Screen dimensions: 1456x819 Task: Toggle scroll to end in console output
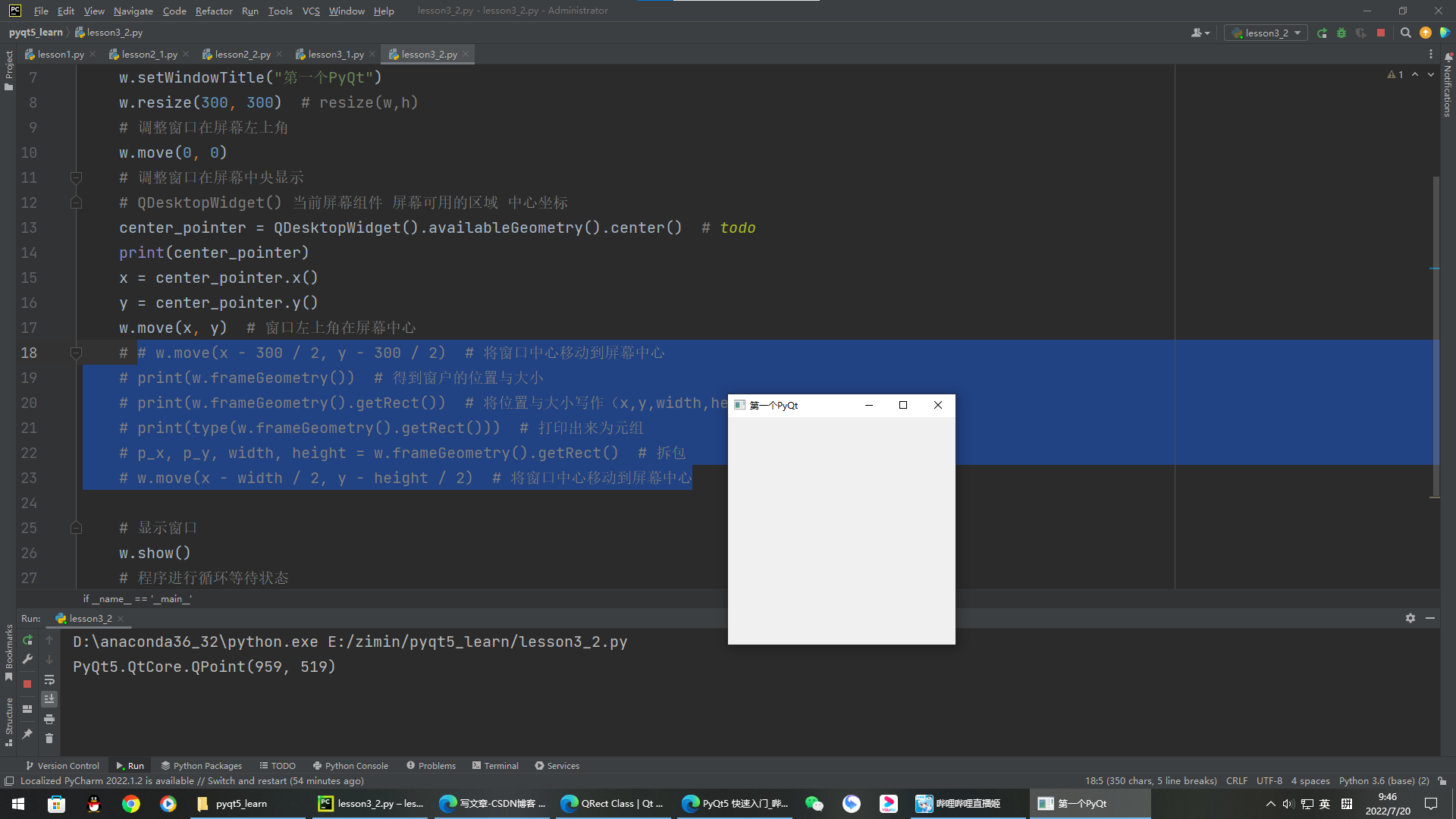(x=49, y=698)
